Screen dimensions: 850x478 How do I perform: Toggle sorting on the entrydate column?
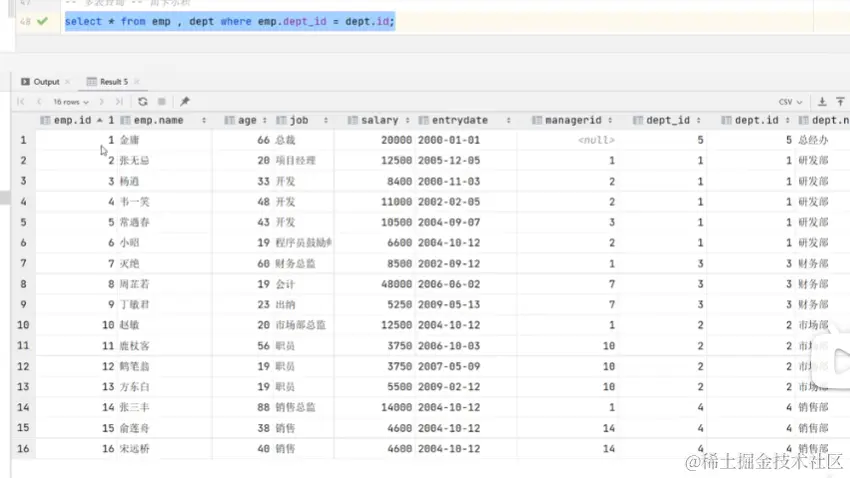[x=508, y=120]
